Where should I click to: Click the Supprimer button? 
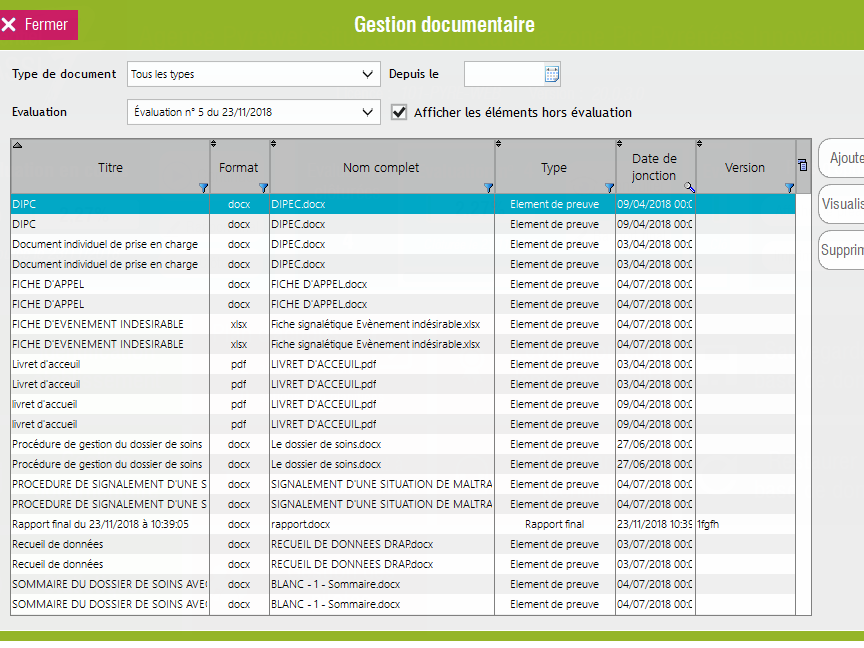coord(841,250)
